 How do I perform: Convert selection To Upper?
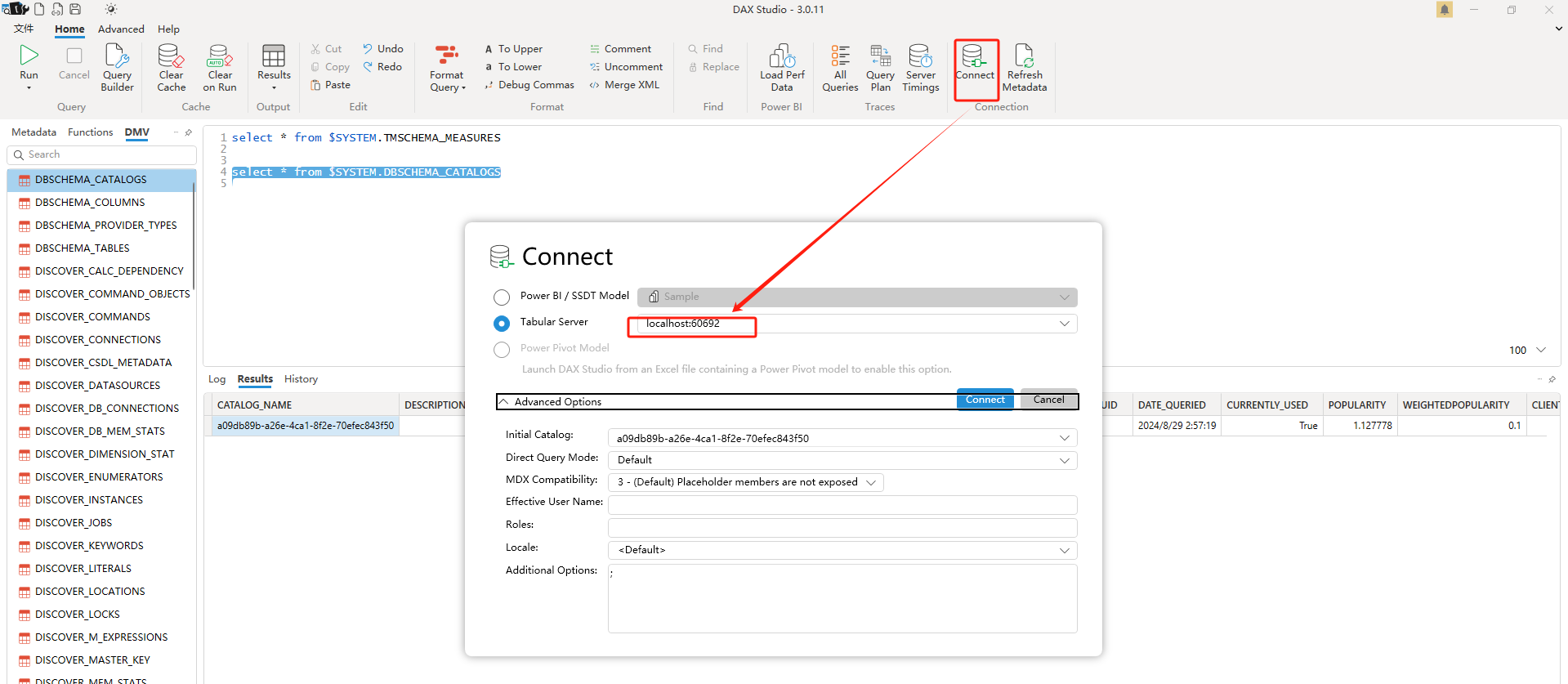pos(514,49)
